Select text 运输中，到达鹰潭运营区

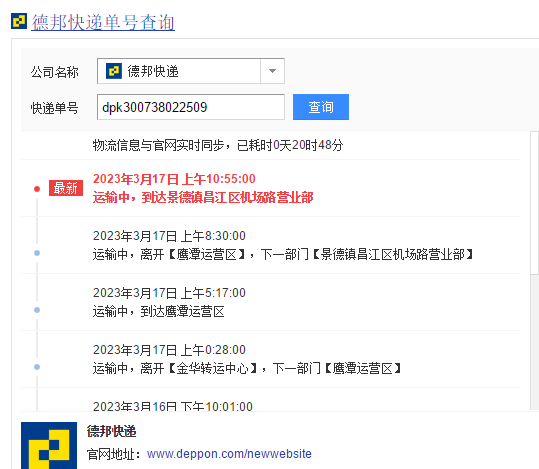coord(158,312)
